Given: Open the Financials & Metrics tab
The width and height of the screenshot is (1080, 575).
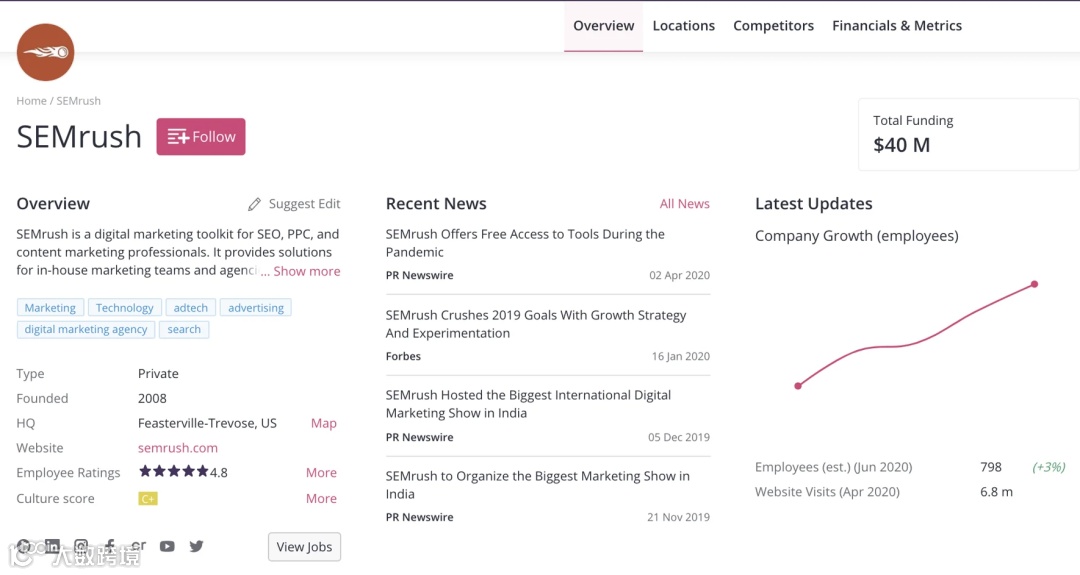Looking at the screenshot, I should [897, 25].
